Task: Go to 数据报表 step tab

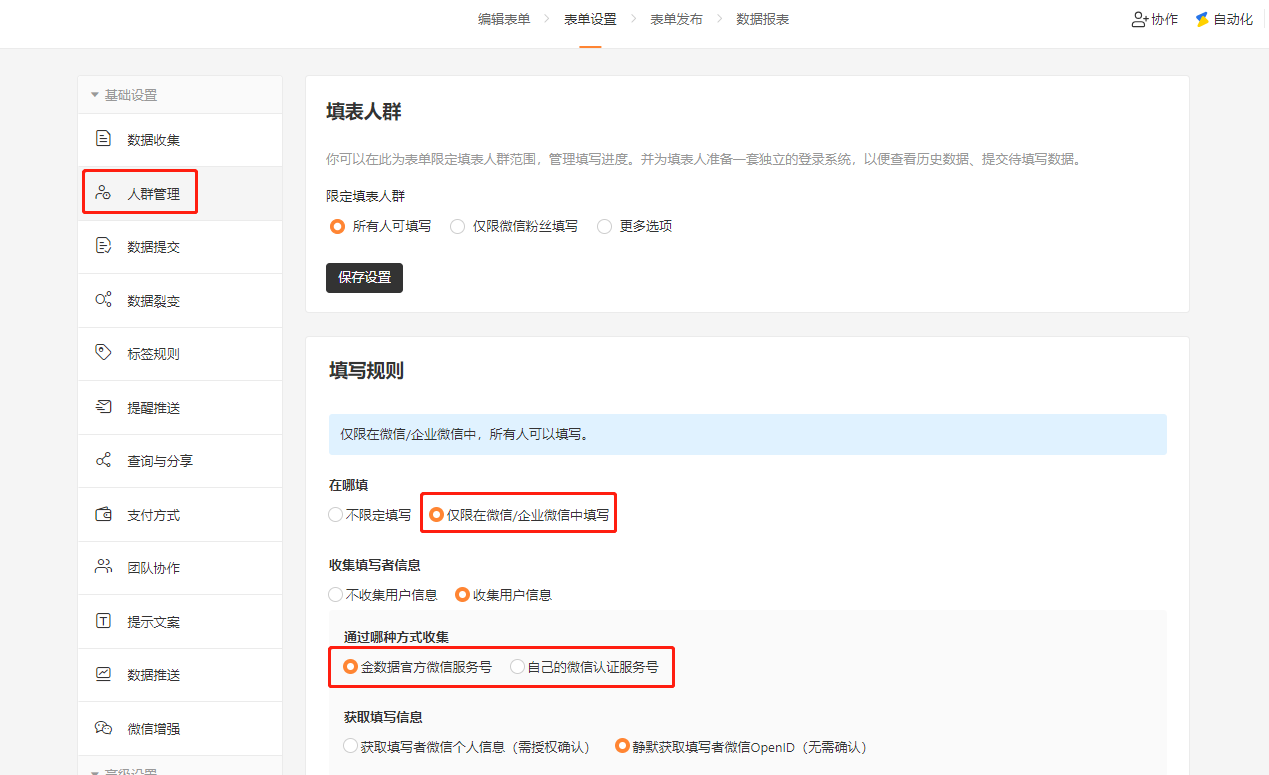Action: click(763, 19)
